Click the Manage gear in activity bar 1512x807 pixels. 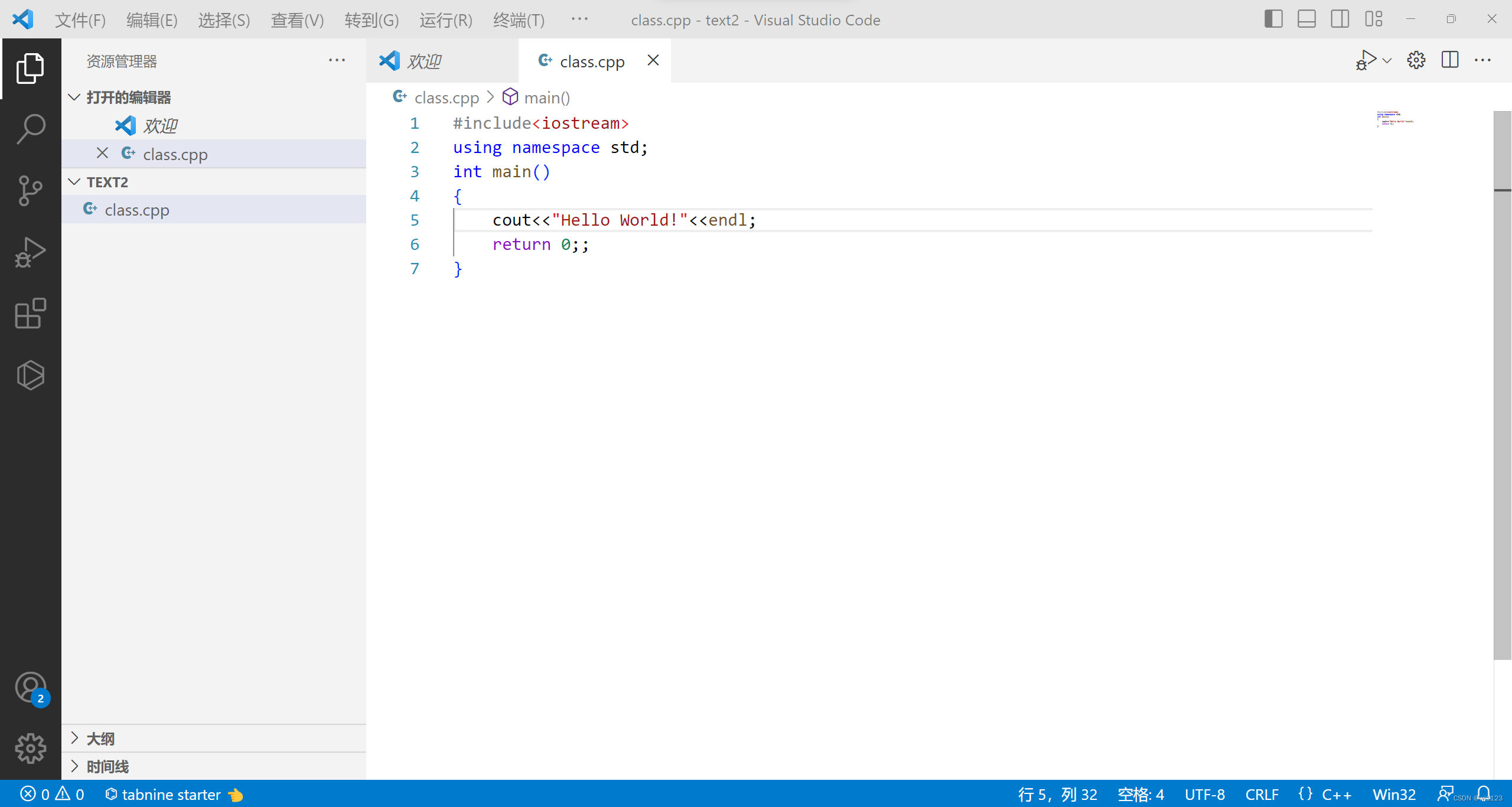(31, 749)
